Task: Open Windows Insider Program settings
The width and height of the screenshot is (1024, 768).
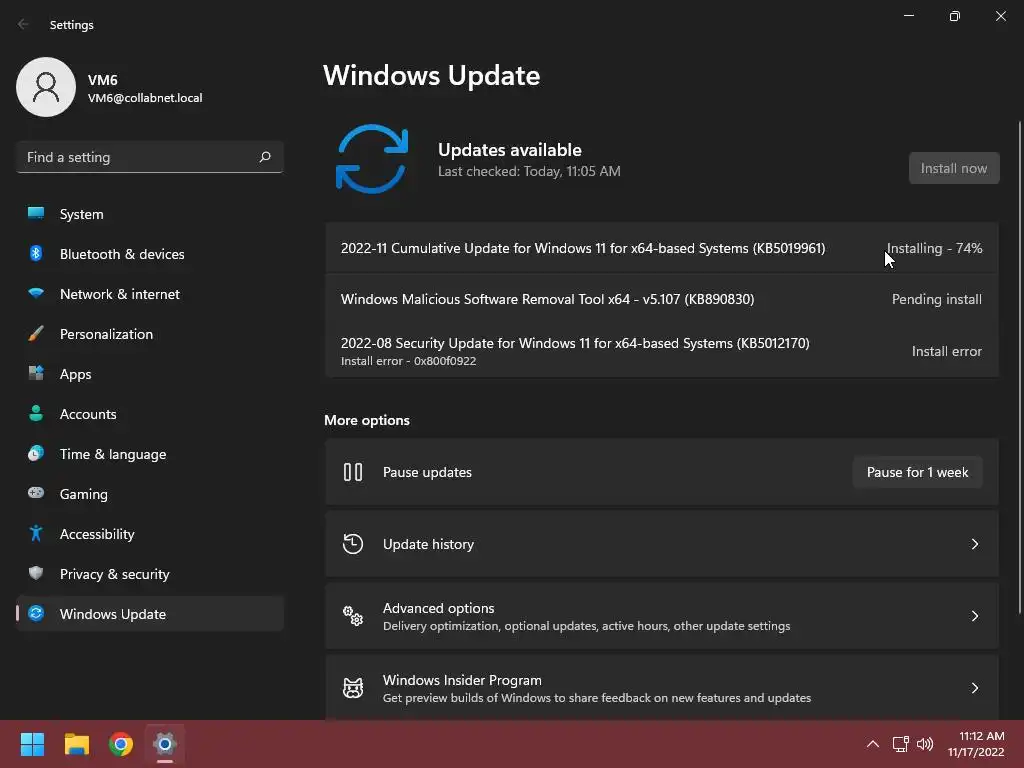Action: (662, 688)
